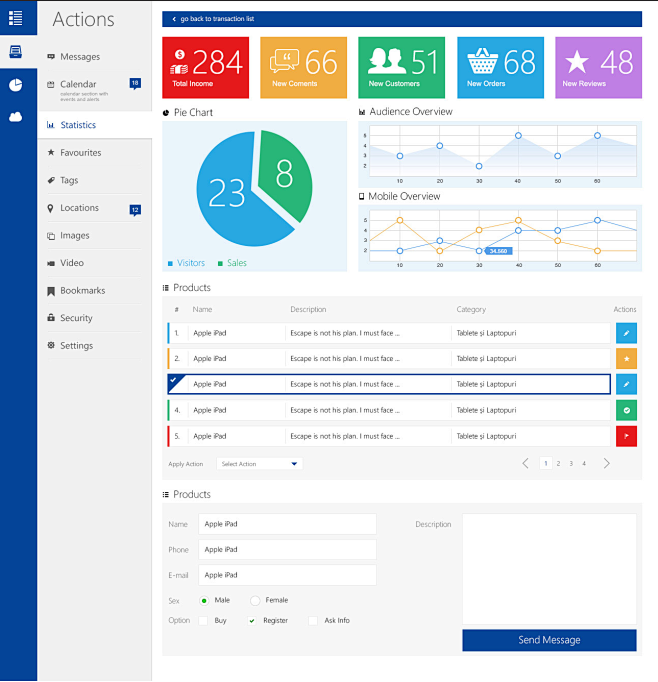Image resolution: width=658 pixels, height=682 pixels.
Task: Click the E-mail input field
Action: pos(287,575)
